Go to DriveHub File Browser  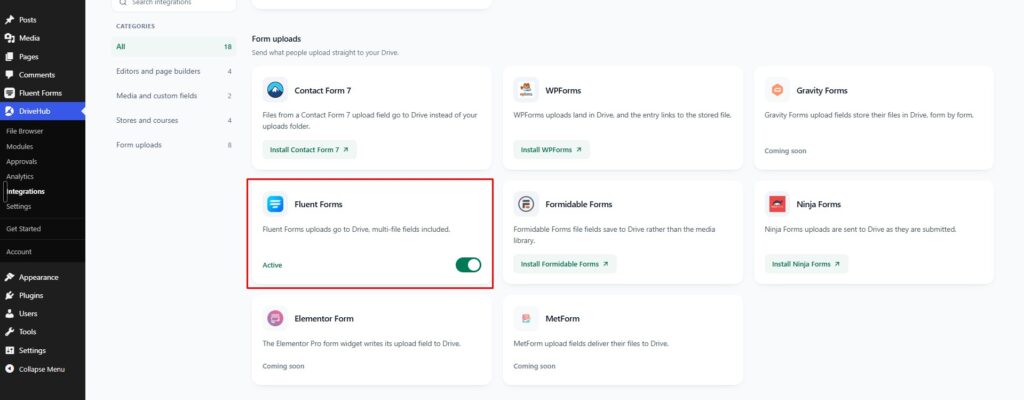pyautogui.click(x=25, y=131)
